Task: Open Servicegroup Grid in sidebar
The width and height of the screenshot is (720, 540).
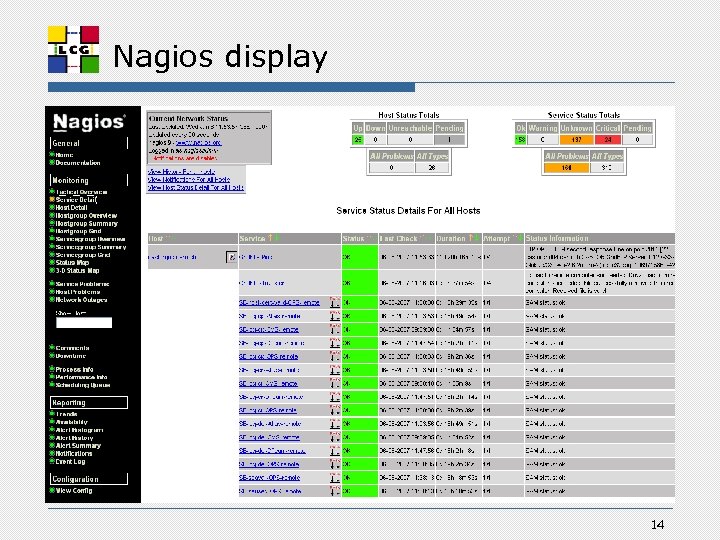Action: [83, 254]
